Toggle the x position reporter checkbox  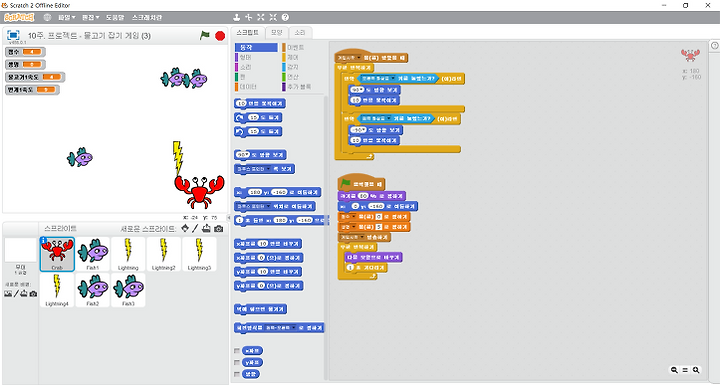(x=237, y=351)
